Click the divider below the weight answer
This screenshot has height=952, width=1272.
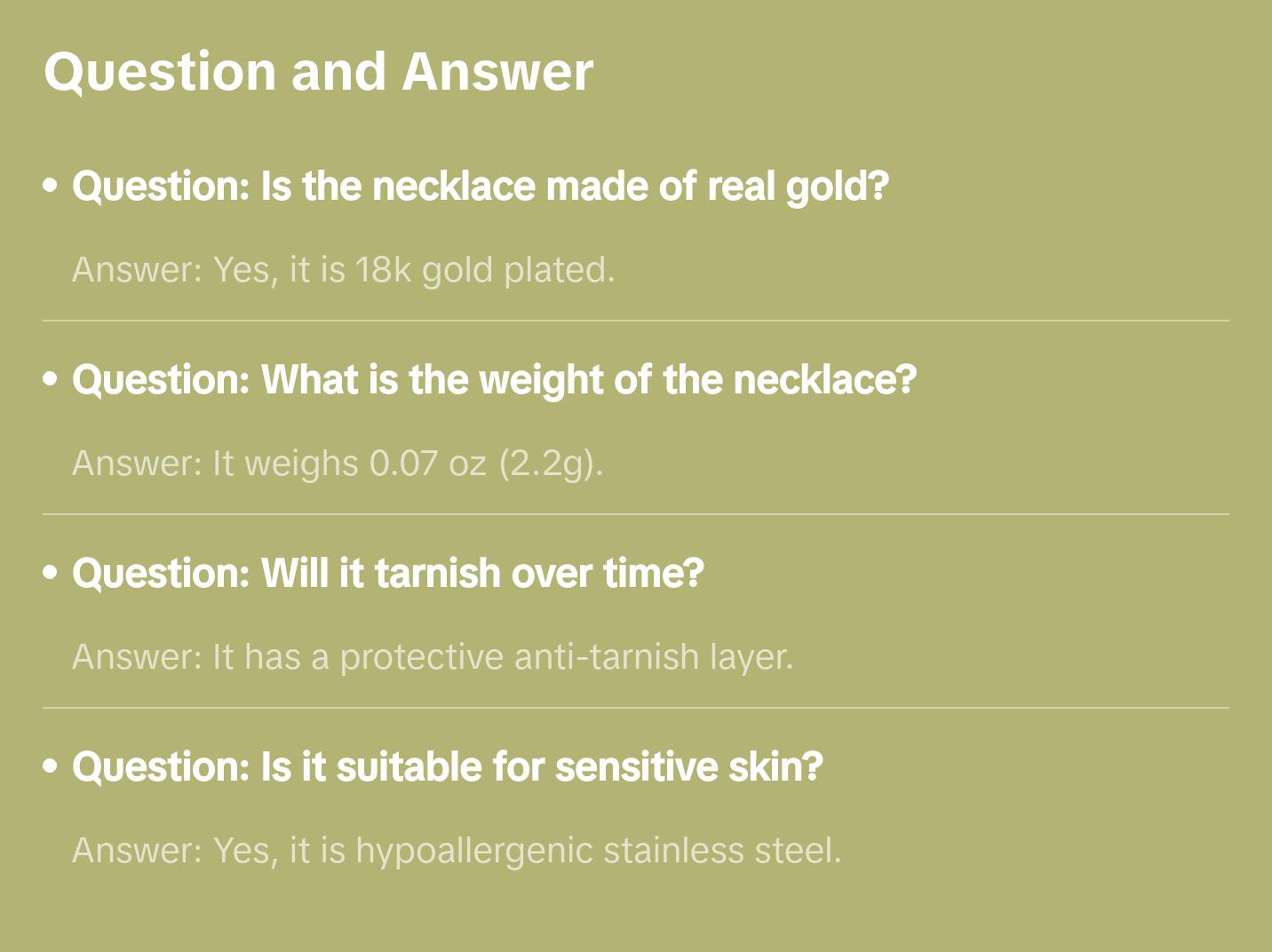tap(636, 514)
